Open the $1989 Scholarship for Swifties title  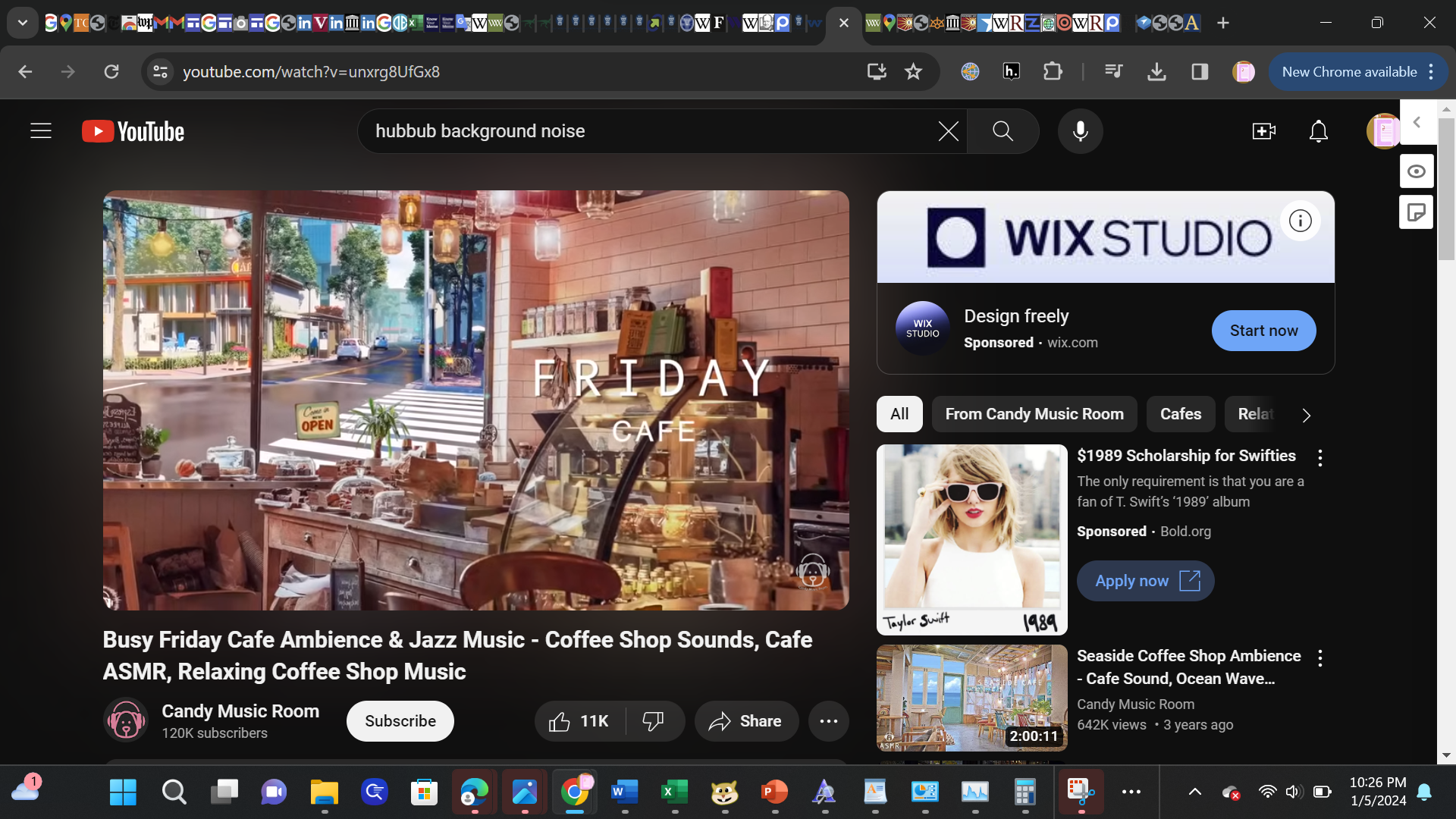(1186, 456)
